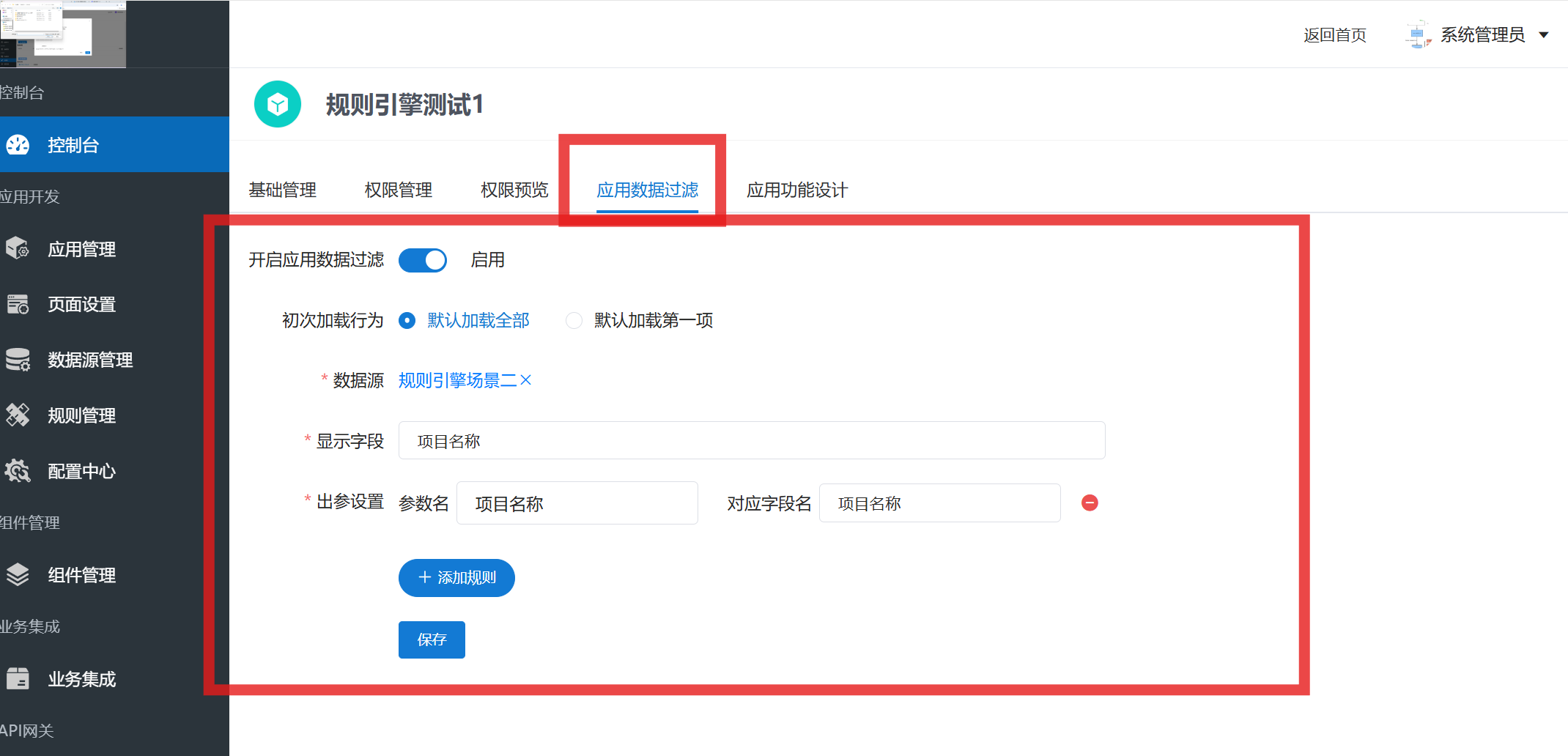Select the 默认加载全部 radio button
The width and height of the screenshot is (1568, 756).
(407, 321)
